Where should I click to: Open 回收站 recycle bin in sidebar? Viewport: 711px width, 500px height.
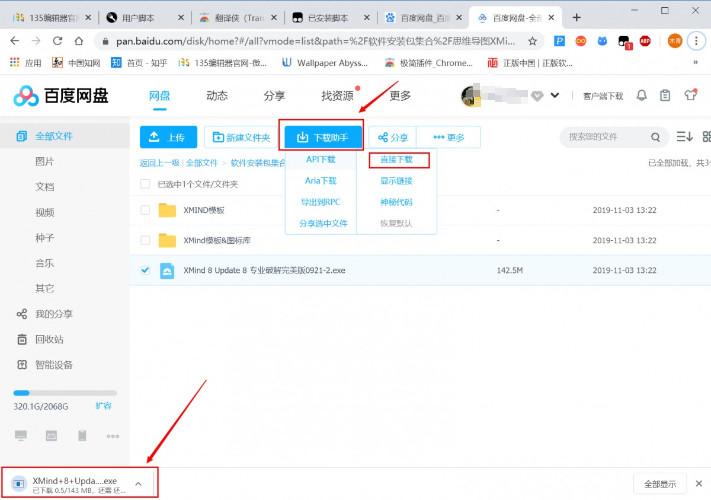[x=40, y=339]
